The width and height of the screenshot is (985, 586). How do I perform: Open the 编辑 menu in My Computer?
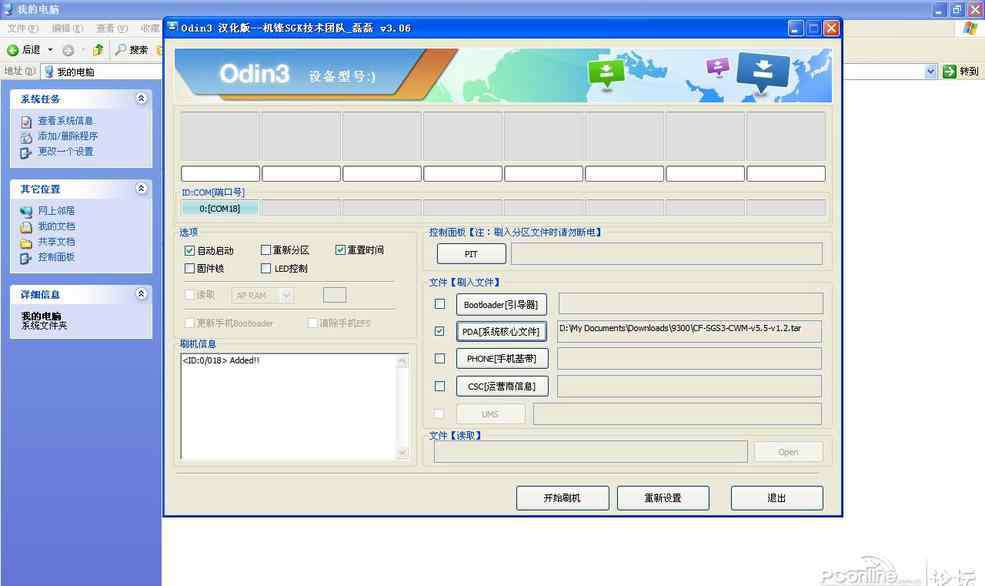[x=67, y=28]
